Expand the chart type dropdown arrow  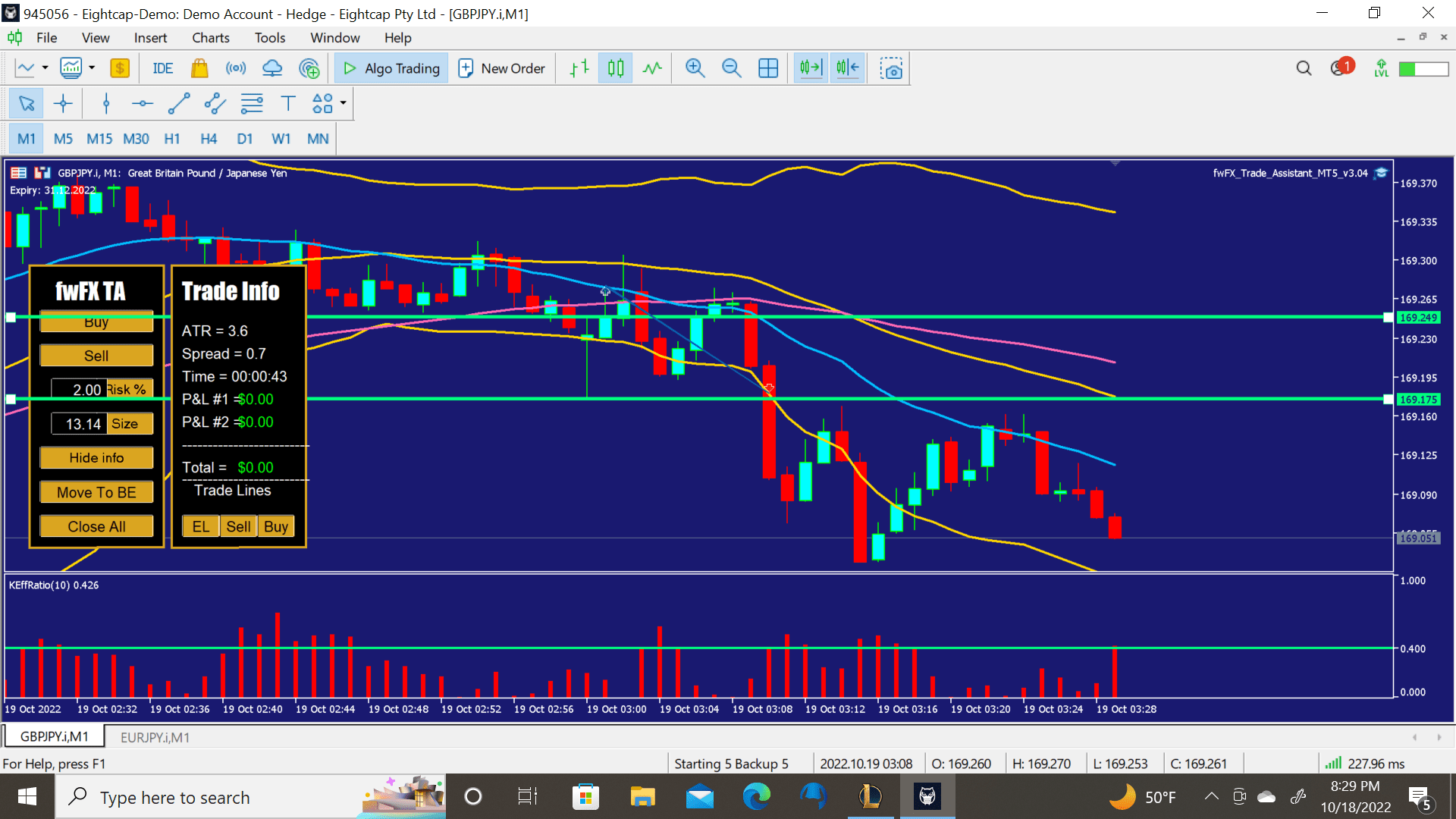[45, 68]
